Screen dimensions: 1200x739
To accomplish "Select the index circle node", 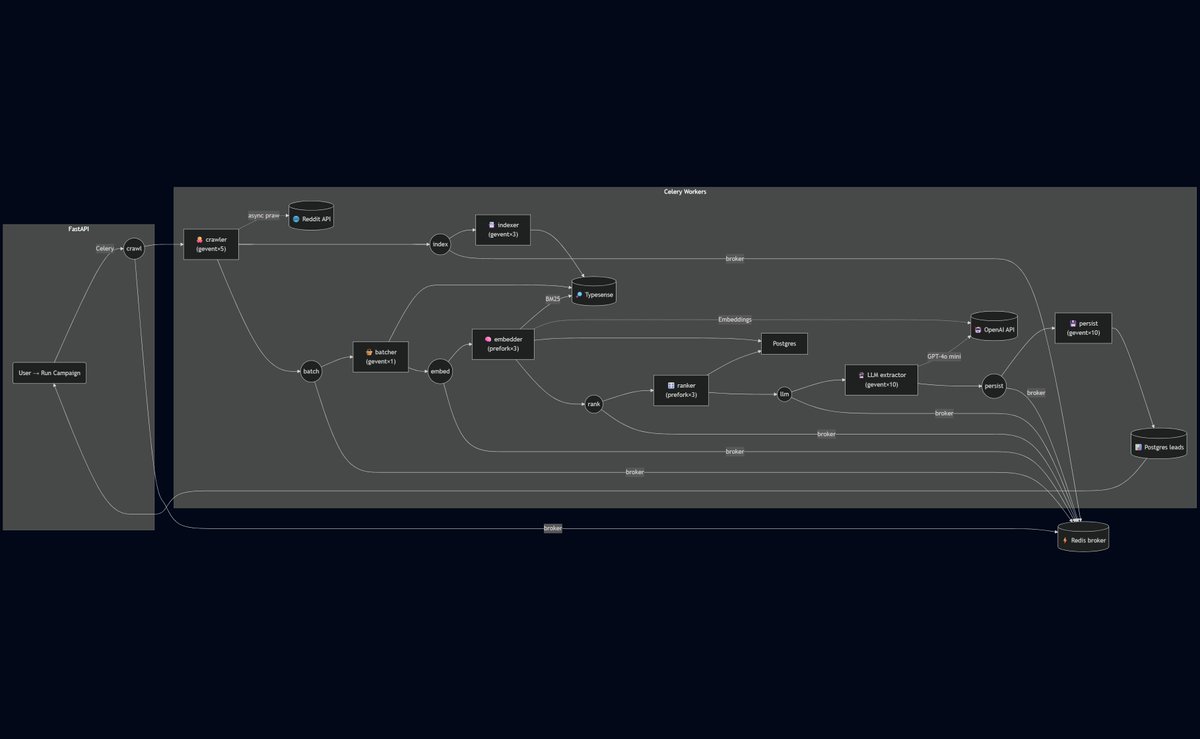I will click(440, 244).
